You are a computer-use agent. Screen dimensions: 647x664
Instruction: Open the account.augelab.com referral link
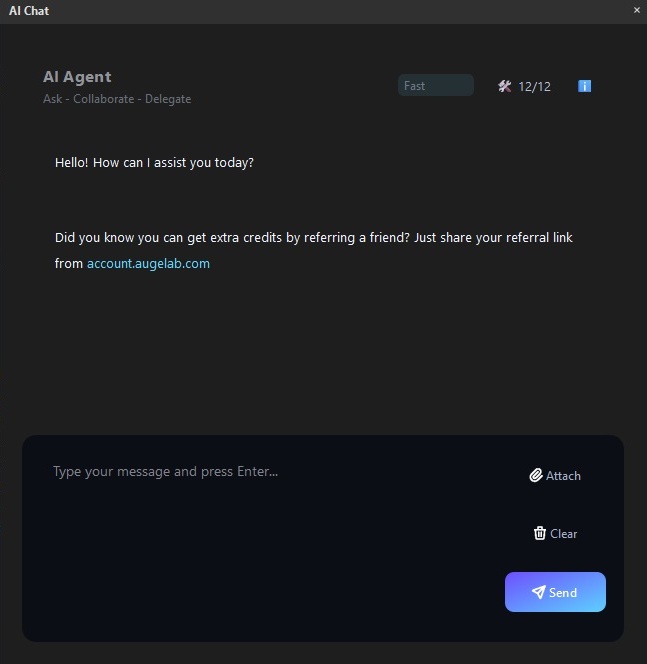[x=148, y=264]
